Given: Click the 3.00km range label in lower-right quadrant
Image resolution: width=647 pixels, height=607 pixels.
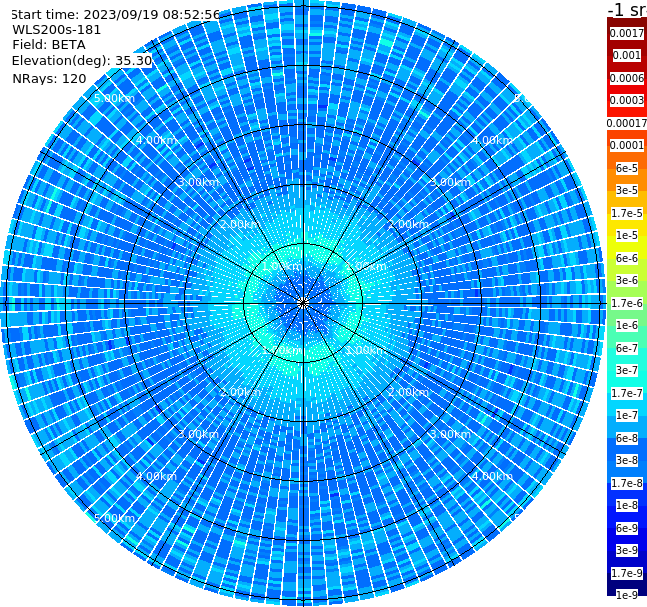Looking at the screenshot, I should (x=450, y=434).
